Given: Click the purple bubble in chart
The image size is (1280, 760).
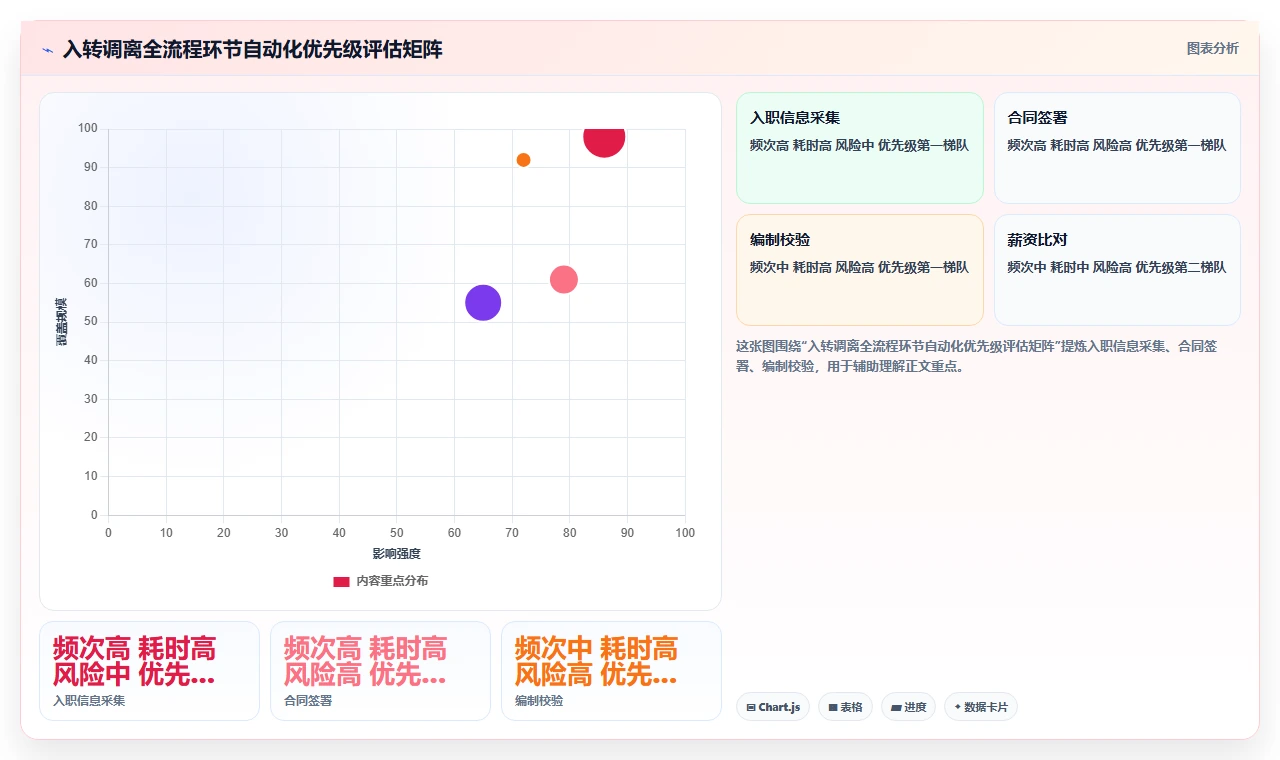Looking at the screenshot, I should coord(483,303).
